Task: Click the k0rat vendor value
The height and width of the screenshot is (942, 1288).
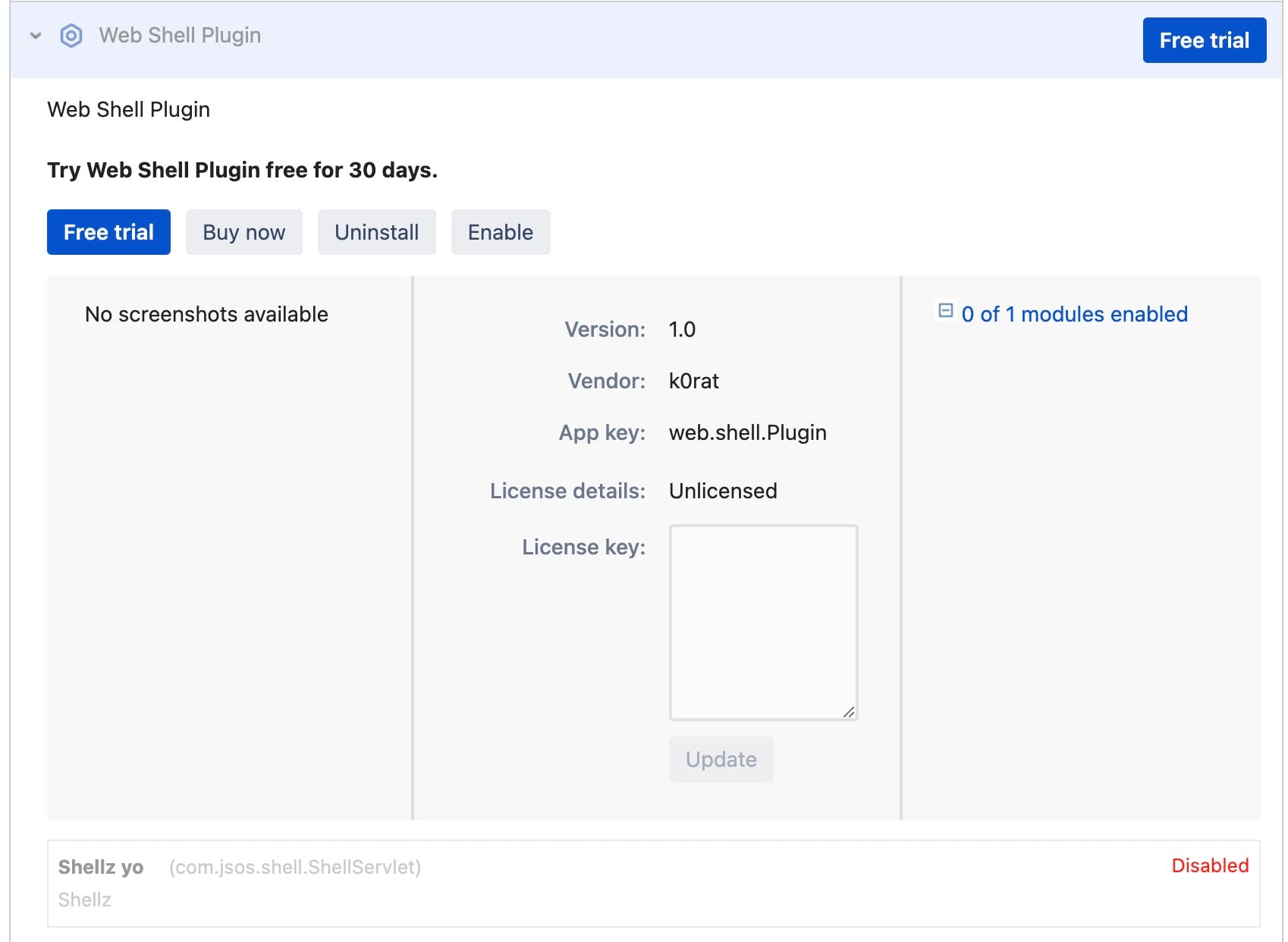Action: (693, 381)
